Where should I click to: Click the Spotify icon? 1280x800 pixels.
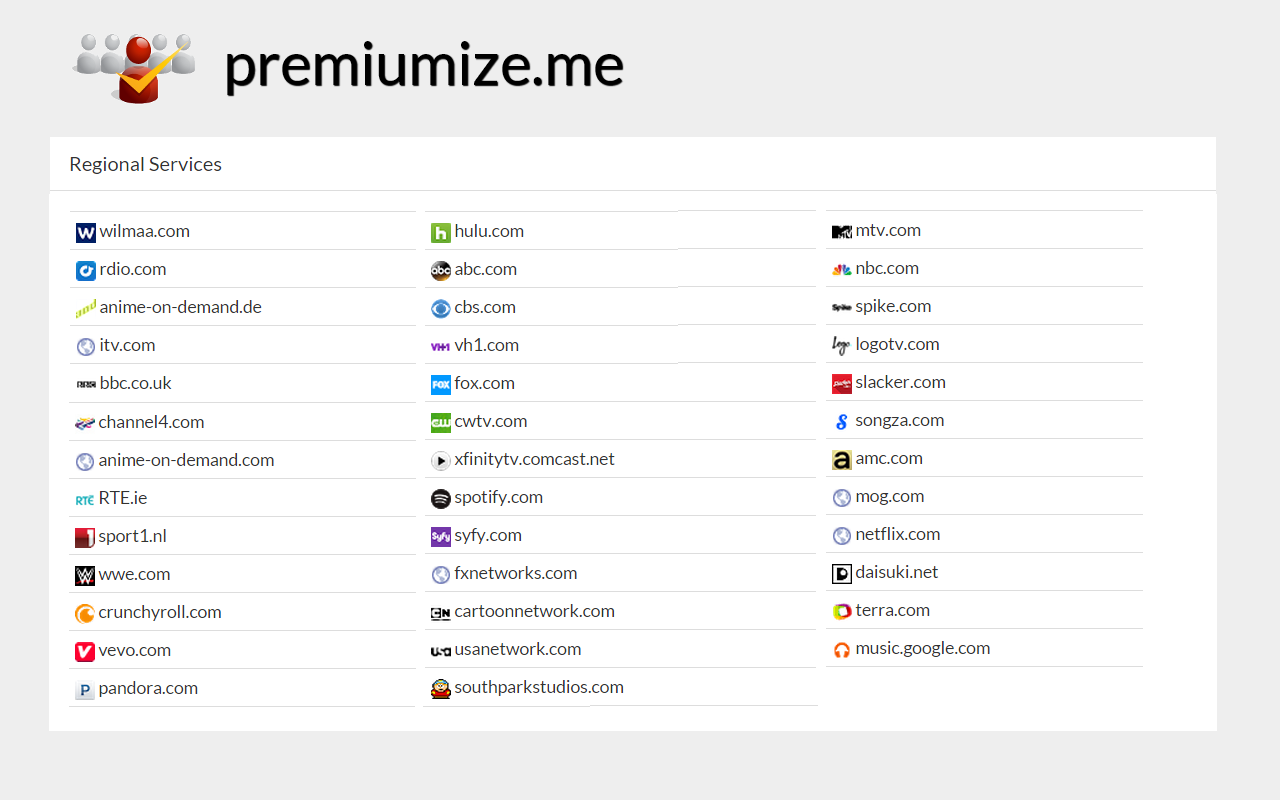click(440, 497)
